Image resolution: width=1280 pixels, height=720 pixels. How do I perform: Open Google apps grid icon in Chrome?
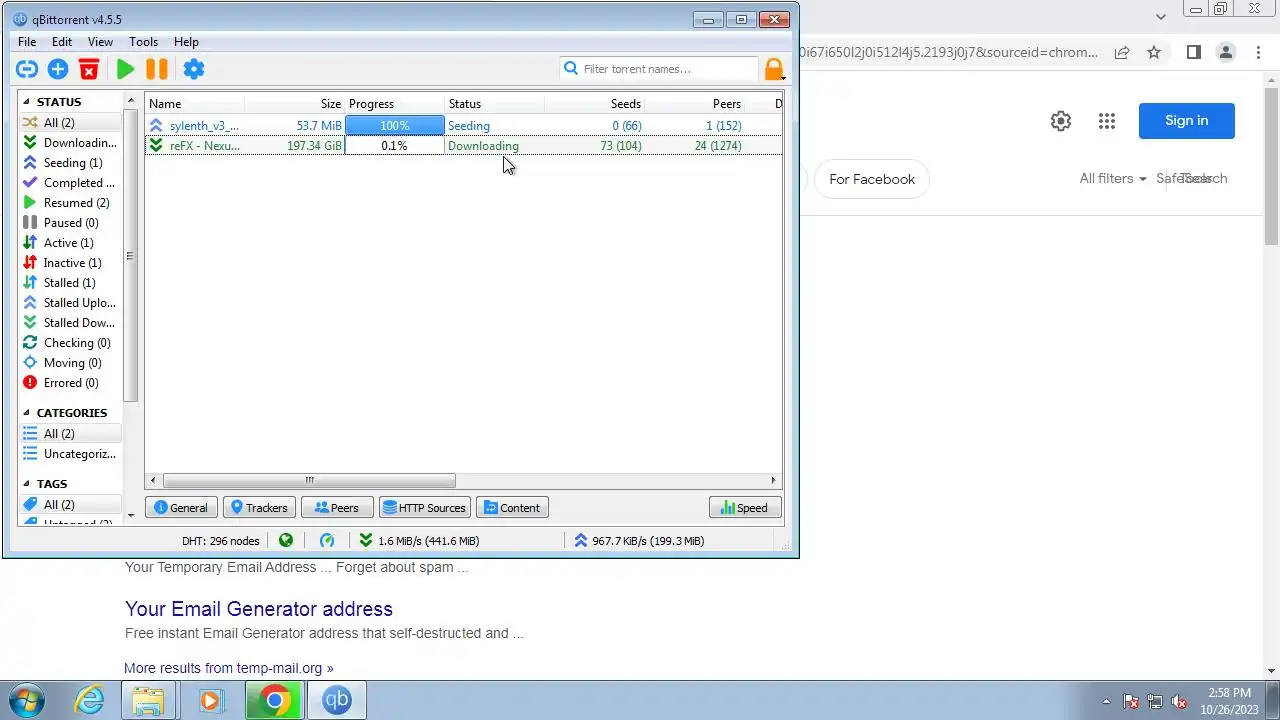coord(1106,121)
